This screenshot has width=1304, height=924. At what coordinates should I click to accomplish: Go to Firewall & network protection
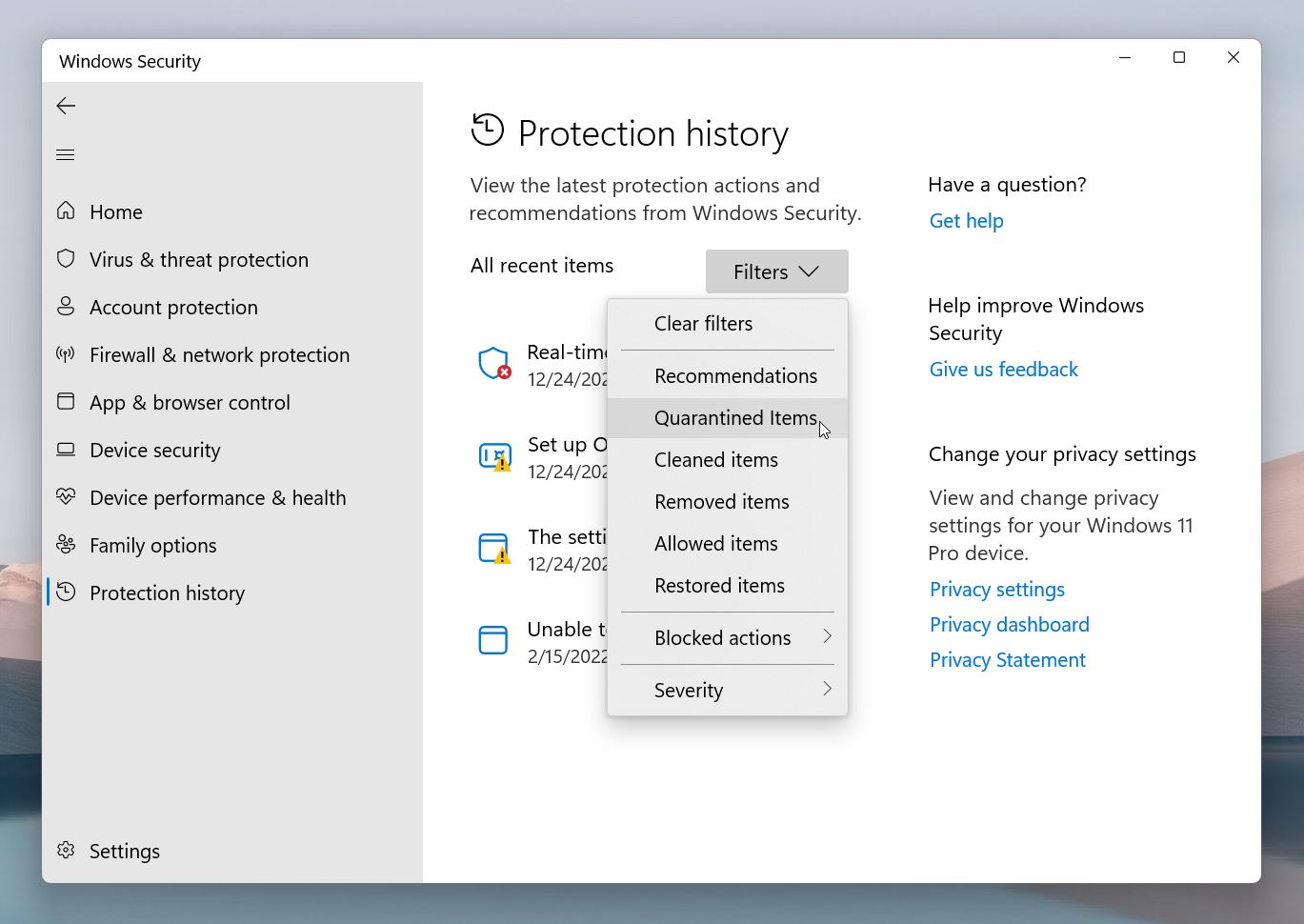coord(219,354)
